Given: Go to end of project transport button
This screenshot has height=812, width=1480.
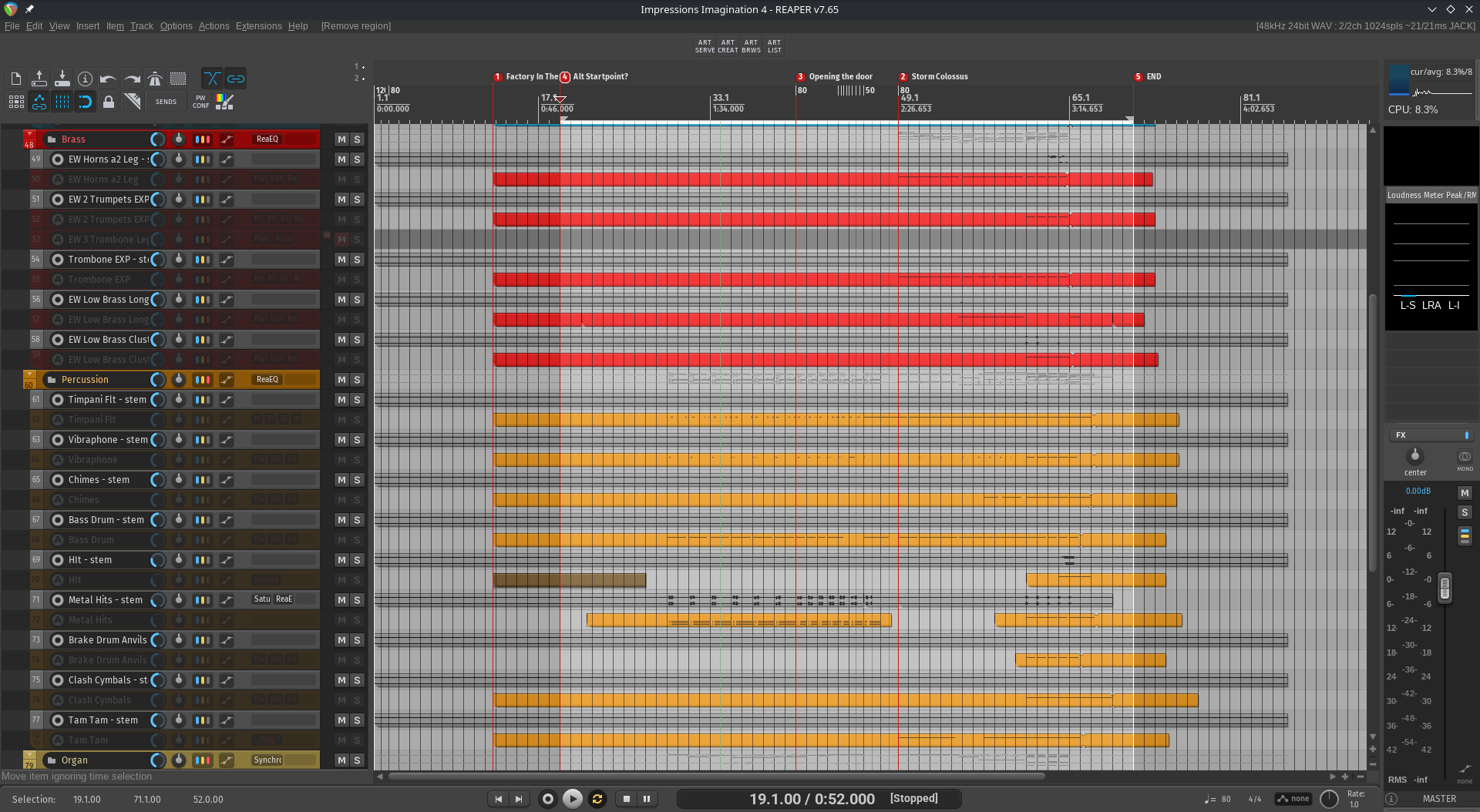Looking at the screenshot, I should click(x=519, y=799).
